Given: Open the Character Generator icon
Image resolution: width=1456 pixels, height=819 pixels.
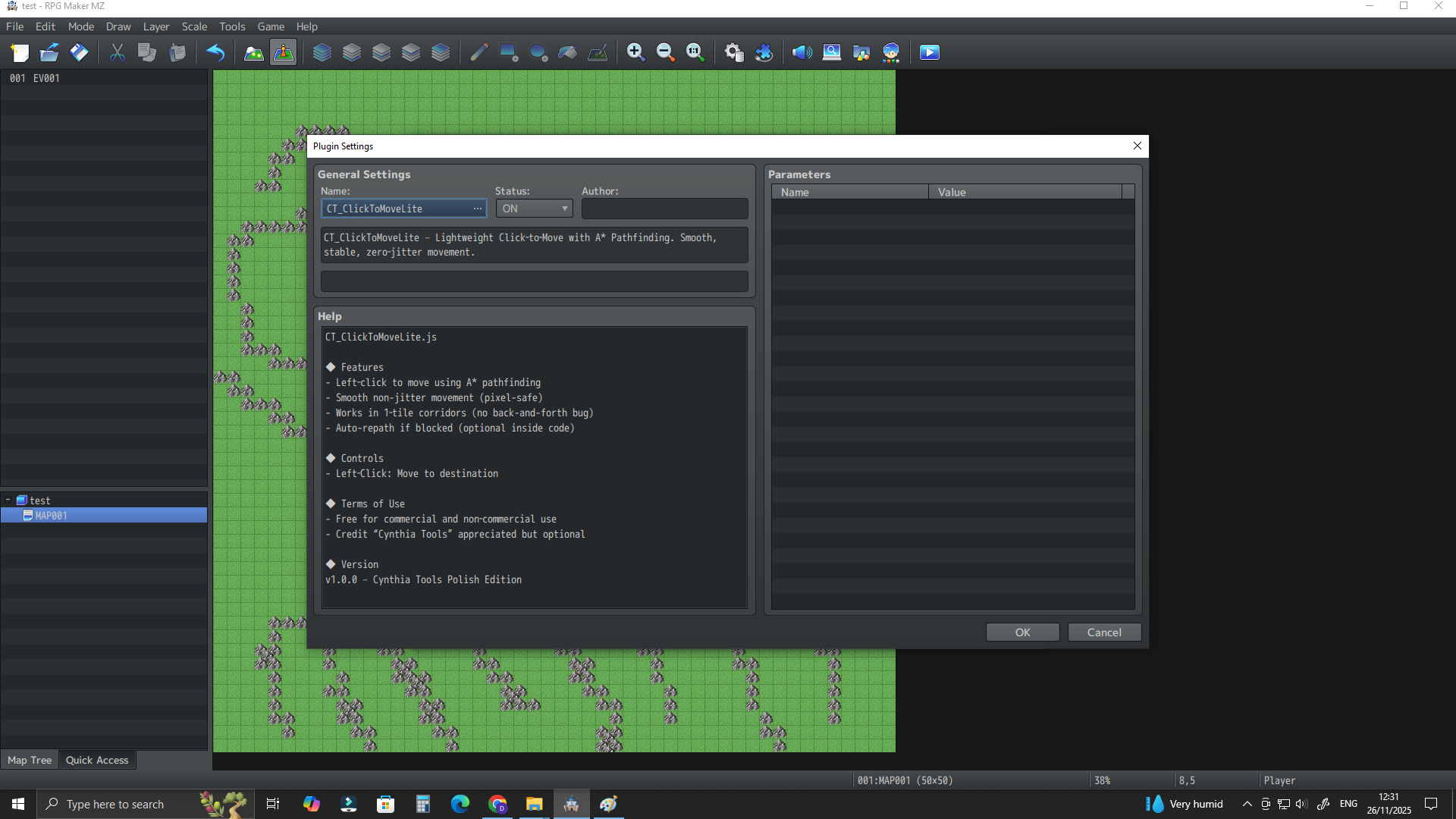Looking at the screenshot, I should tap(891, 52).
